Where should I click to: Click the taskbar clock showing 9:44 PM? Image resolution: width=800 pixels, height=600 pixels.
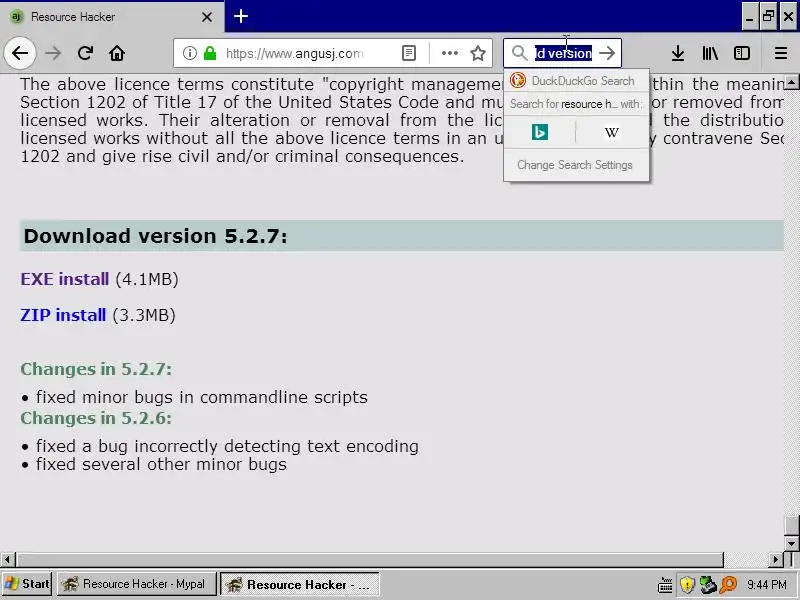pyautogui.click(x=767, y=585)
